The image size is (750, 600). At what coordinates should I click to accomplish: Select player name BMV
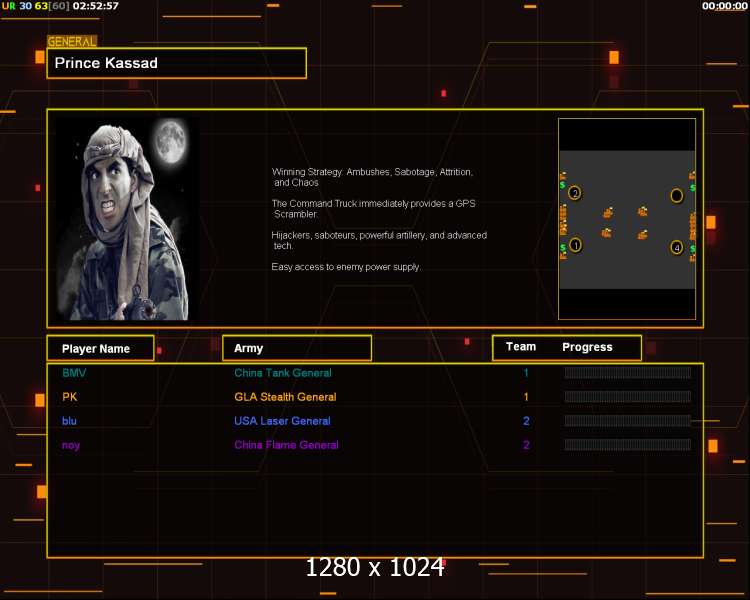pos(74,373)
